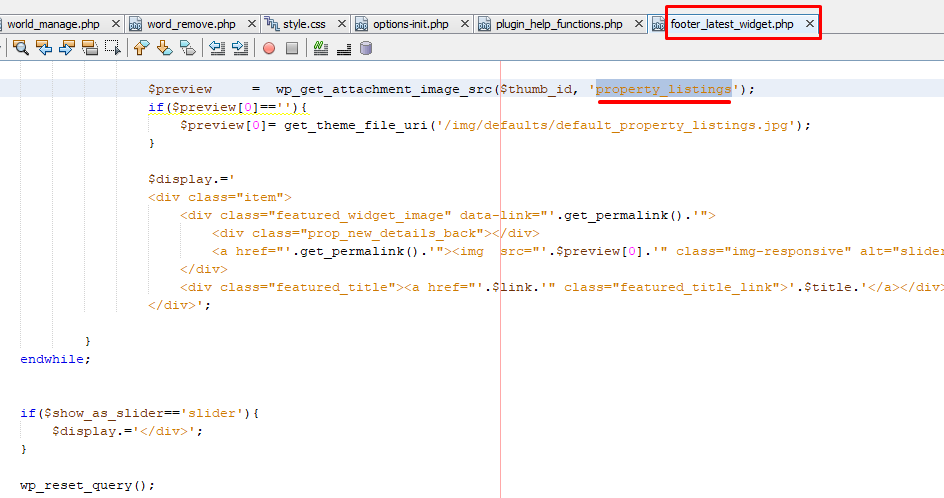Screen dimensions: 944x498
Task: Open the style.css tab
Action: (304, 24)
